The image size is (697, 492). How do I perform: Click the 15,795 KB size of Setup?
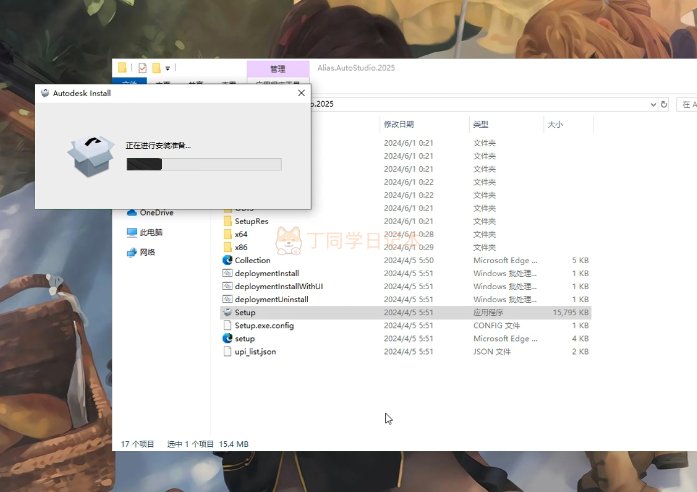(x=571, y=312)
